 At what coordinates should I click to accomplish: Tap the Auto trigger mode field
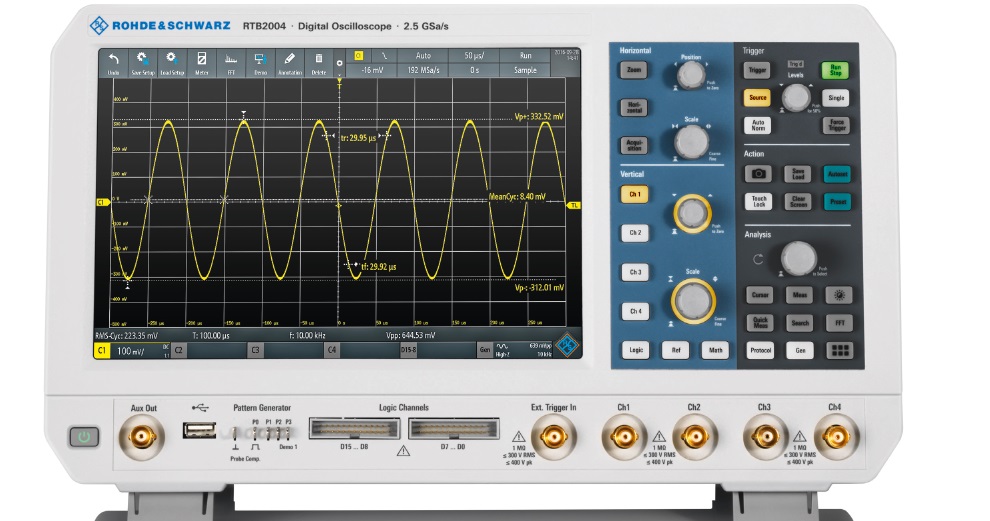coord(423,56)
